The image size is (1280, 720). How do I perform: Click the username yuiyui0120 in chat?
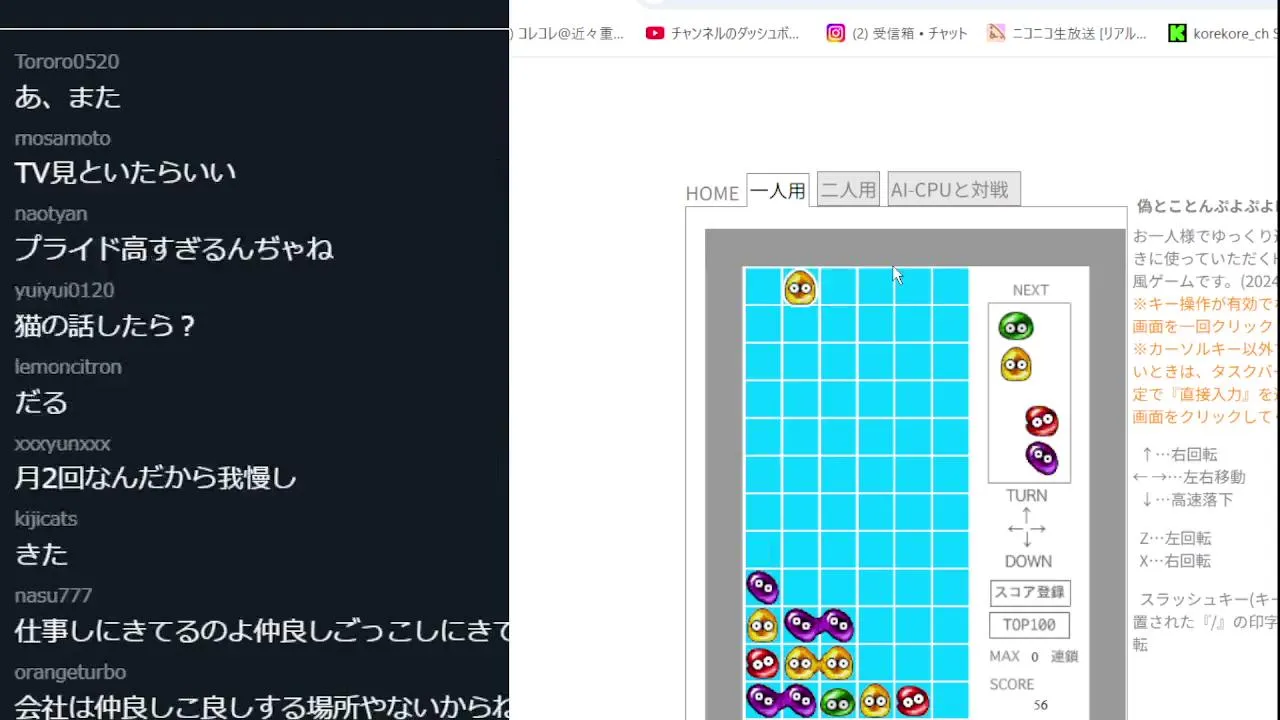(x=64, y=290)
